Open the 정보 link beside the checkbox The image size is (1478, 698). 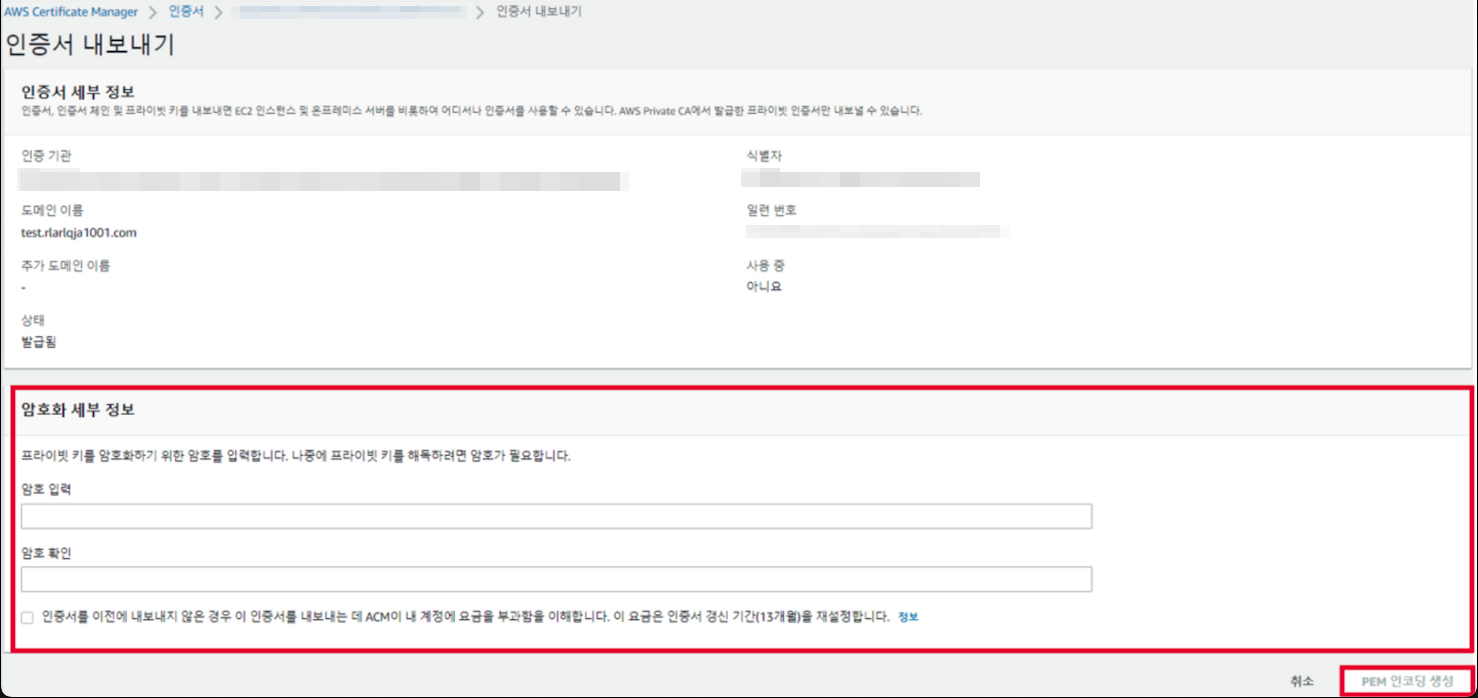[x=907, y=617]
